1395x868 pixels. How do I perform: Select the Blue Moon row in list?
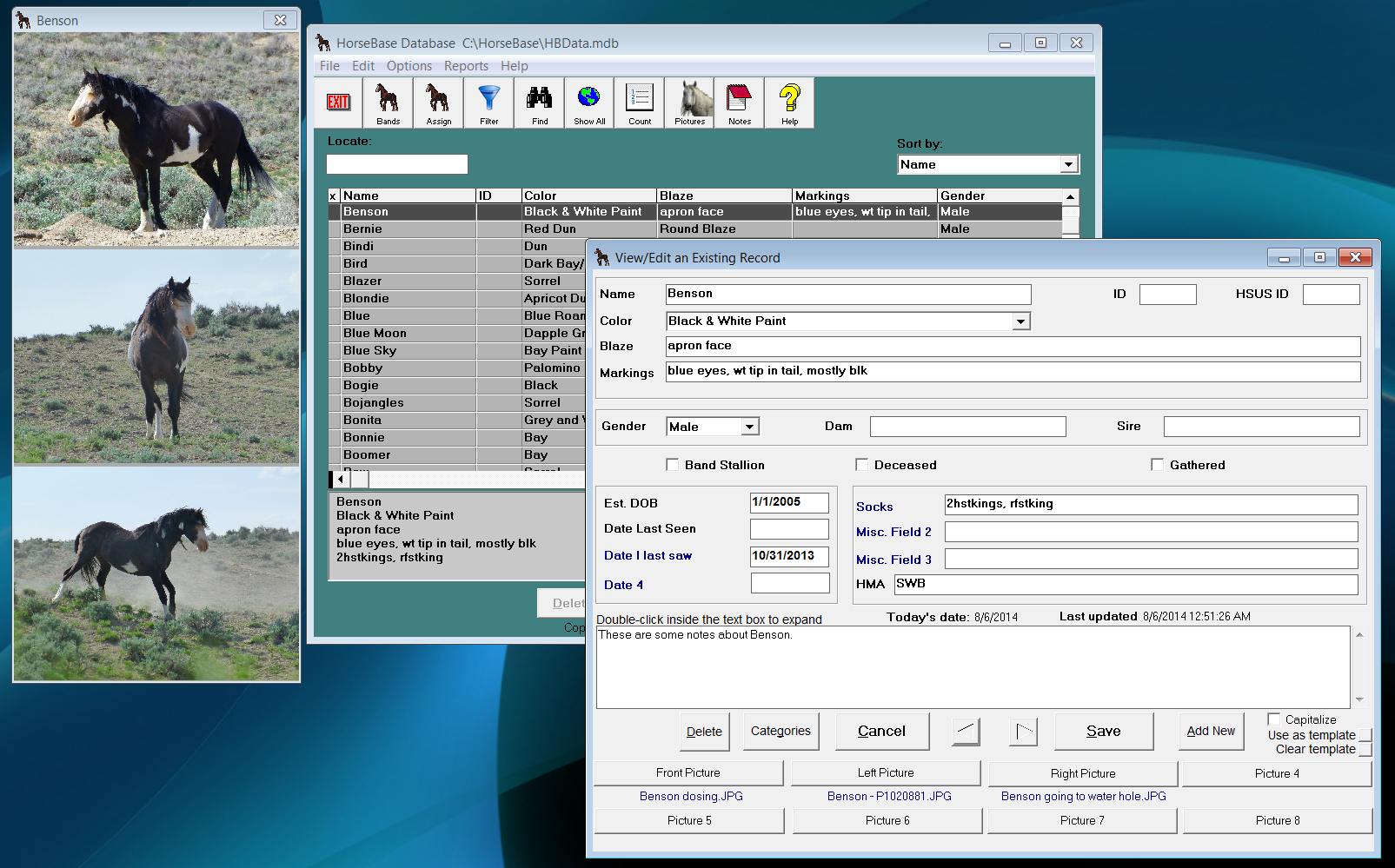click(457, 333)
